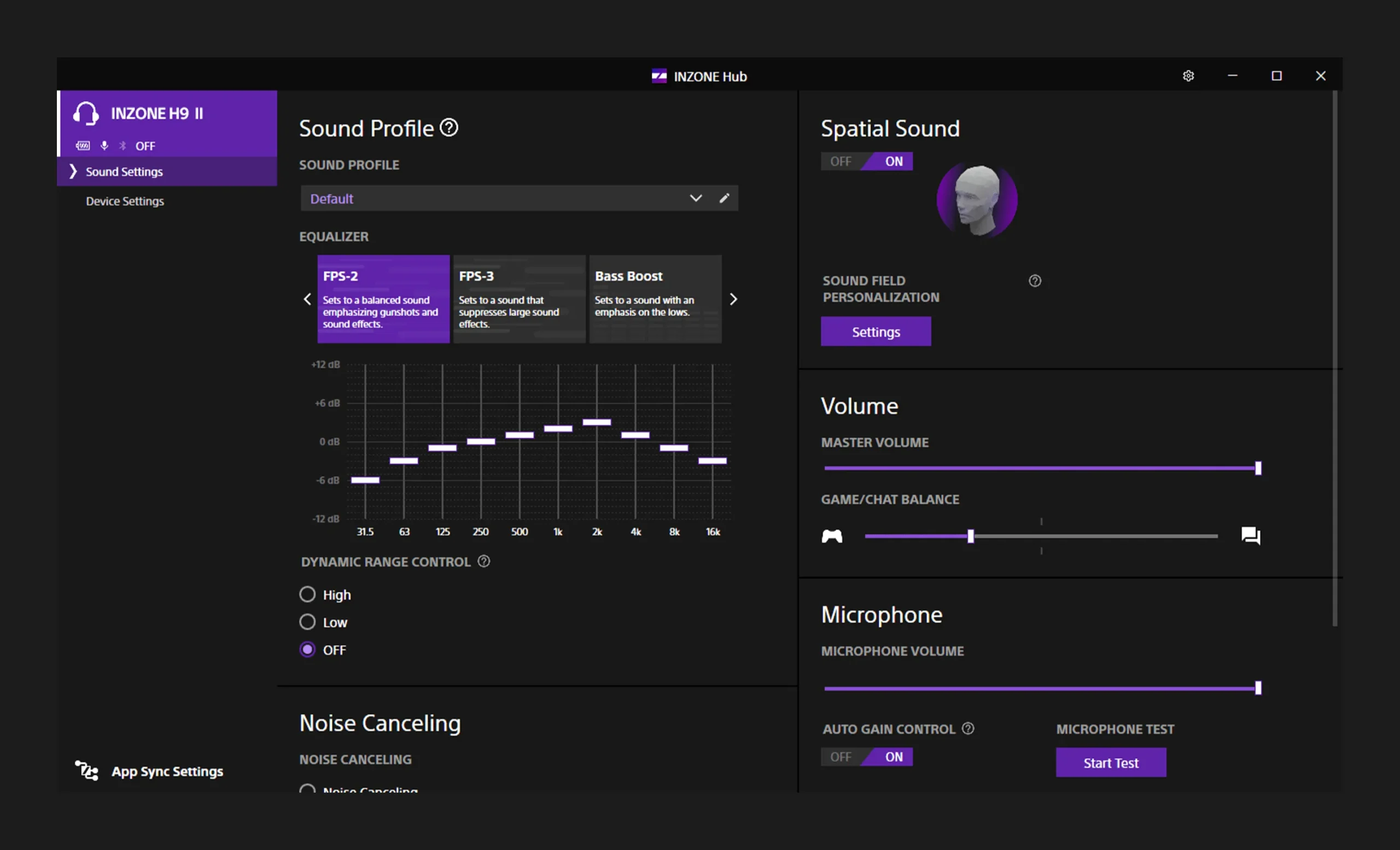Click Auto Gain Control help icon
The height and width of the screenshot is (850, 1400).
point(967,729)
